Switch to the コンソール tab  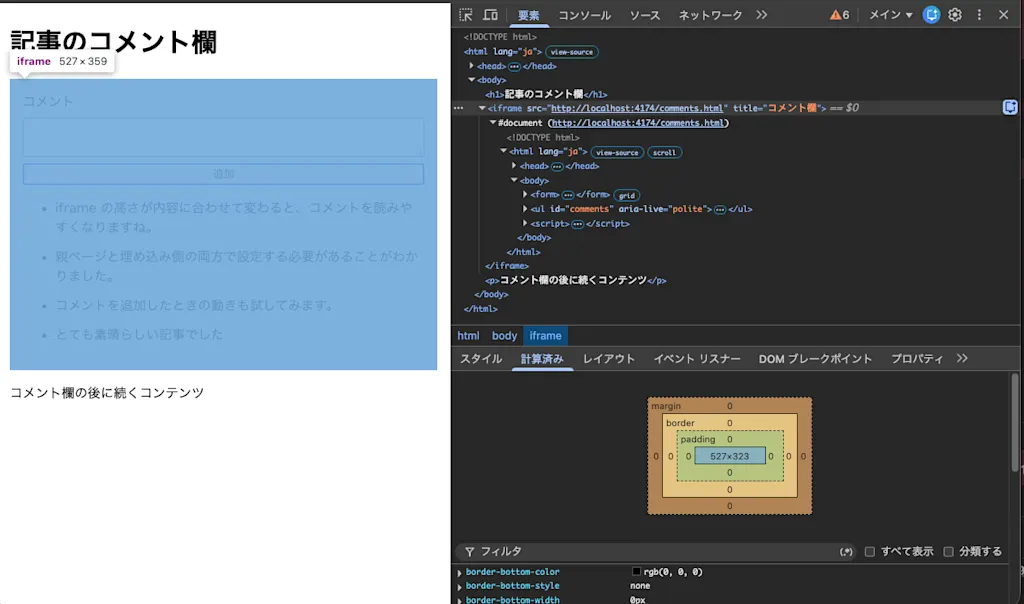click(584, 15)
